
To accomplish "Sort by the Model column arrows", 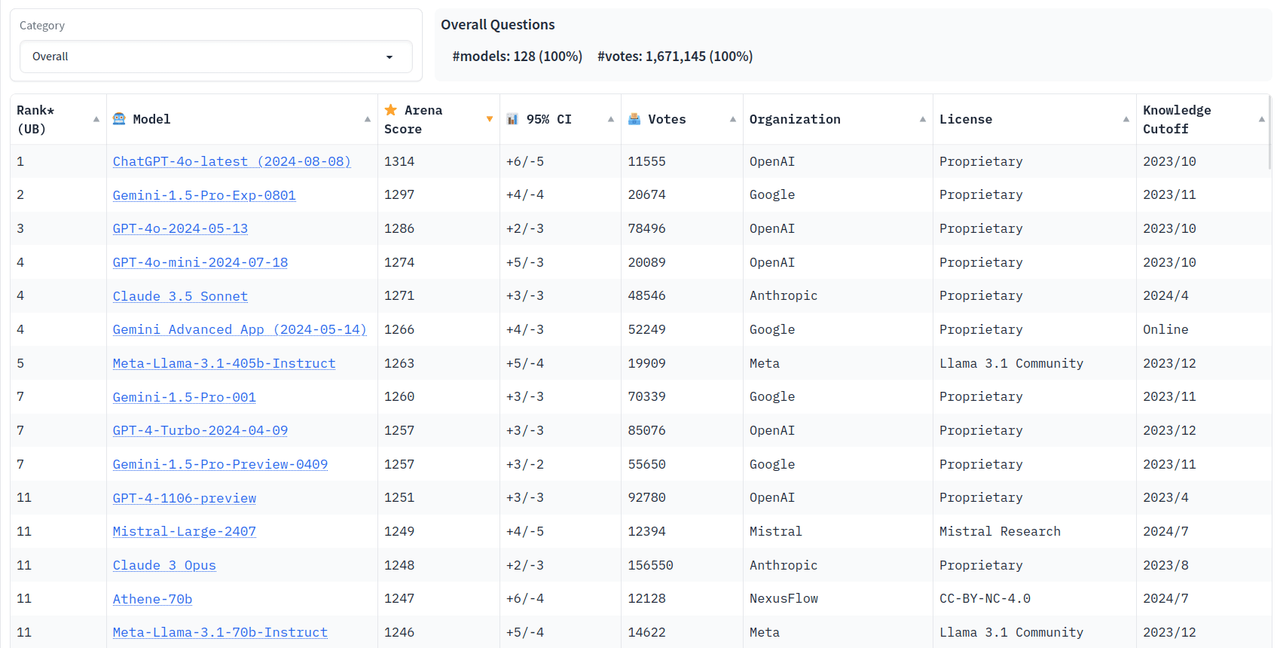I will [367, 119].
